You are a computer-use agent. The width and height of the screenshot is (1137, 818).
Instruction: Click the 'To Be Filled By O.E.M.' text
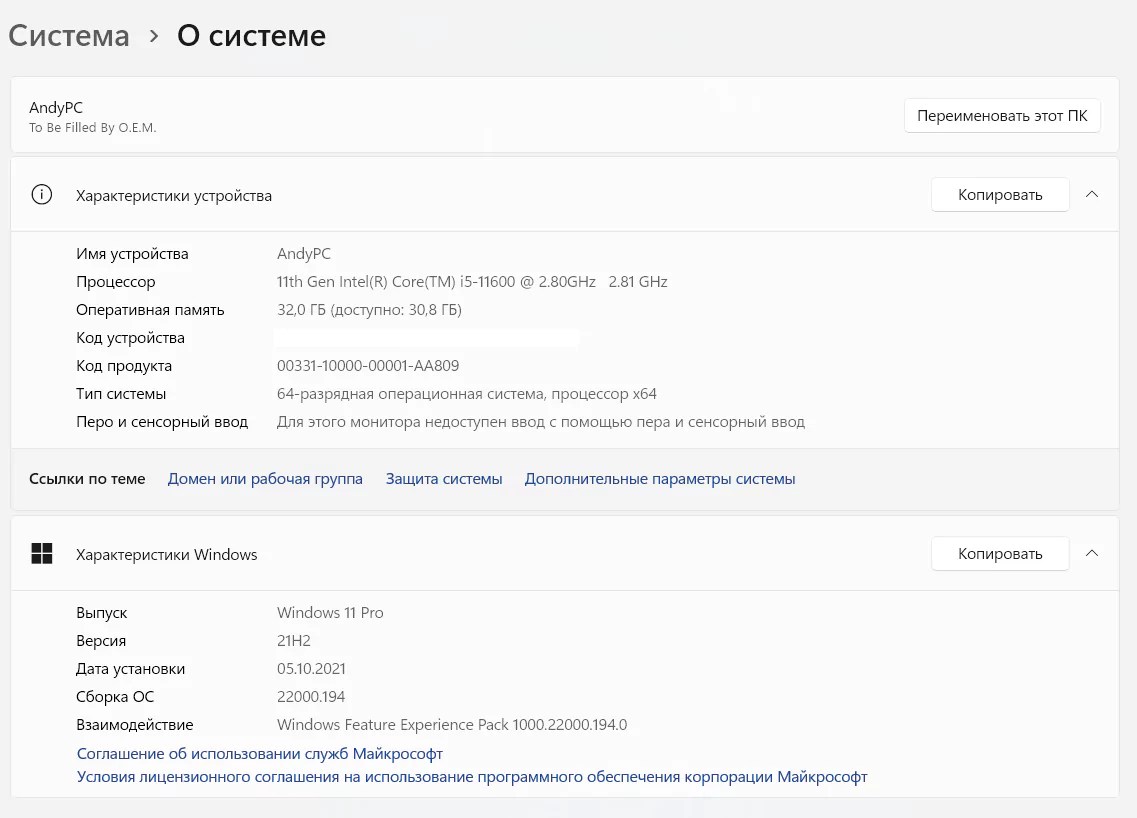pos(93,128)
